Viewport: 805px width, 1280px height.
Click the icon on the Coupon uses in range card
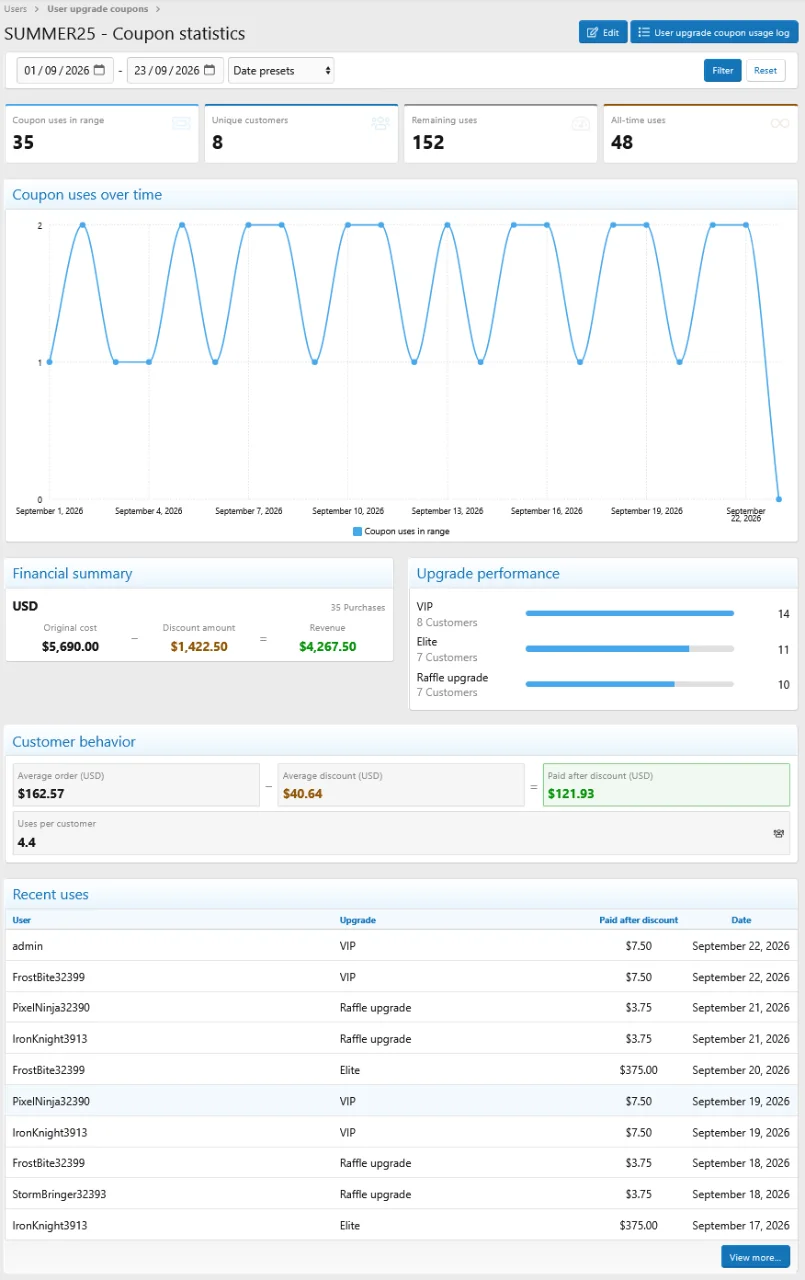[181, 123]
